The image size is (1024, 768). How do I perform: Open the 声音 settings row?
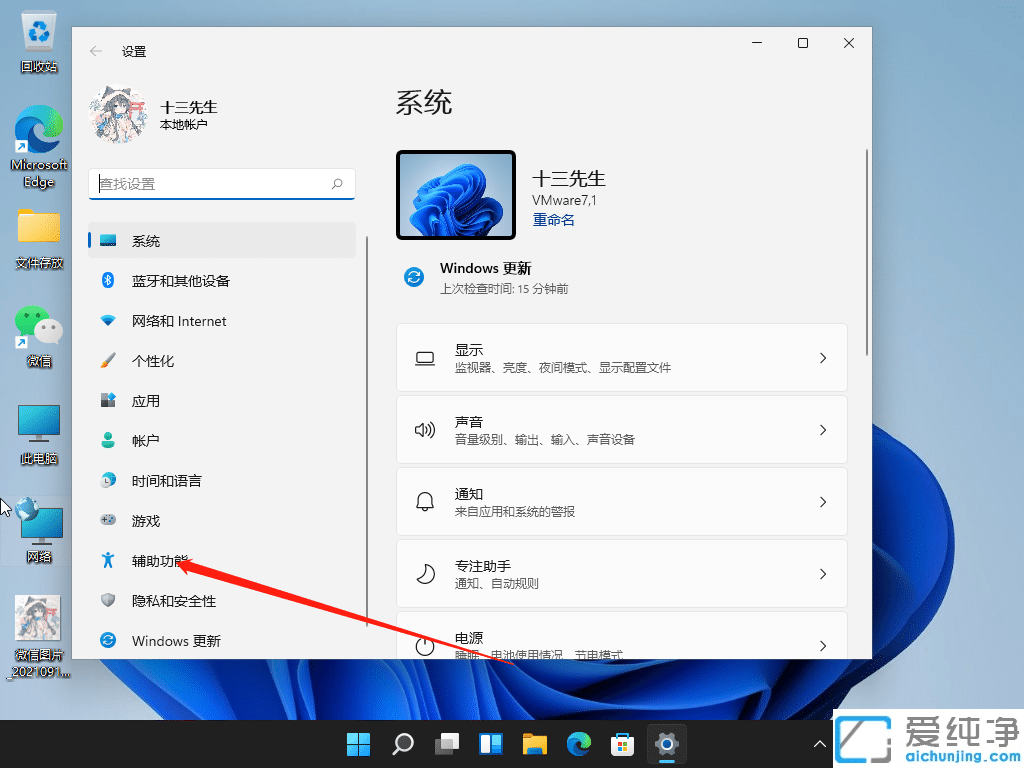[622, 429]
